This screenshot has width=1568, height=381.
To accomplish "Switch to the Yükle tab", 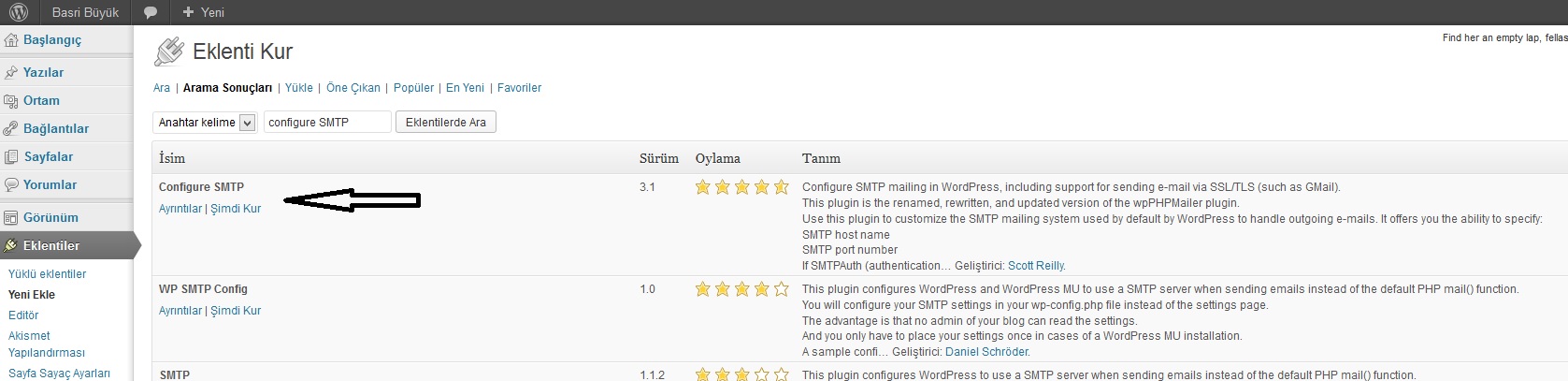I will 299,88.
